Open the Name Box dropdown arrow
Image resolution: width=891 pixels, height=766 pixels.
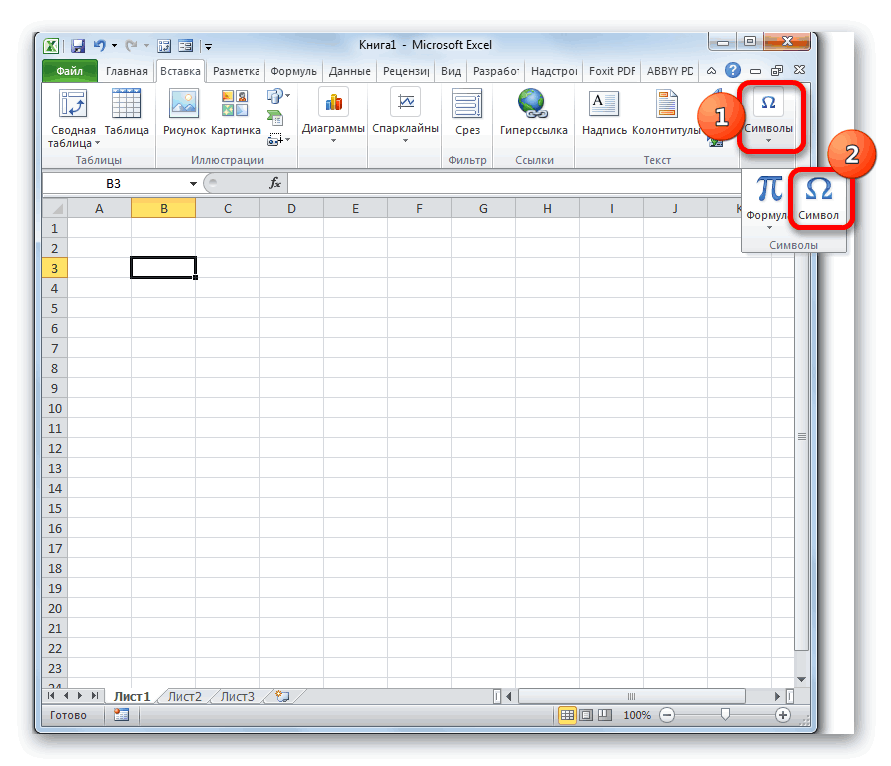point(193,184)
